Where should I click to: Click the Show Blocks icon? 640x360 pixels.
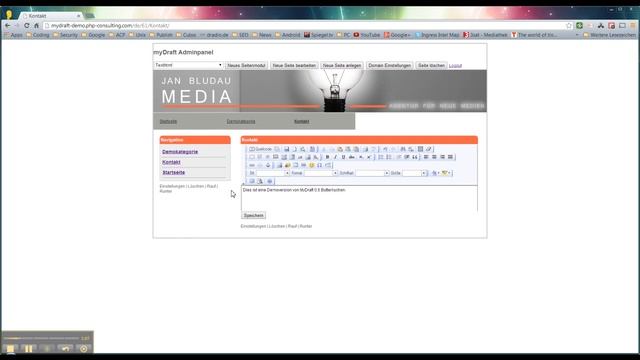(x=260, y=181)
